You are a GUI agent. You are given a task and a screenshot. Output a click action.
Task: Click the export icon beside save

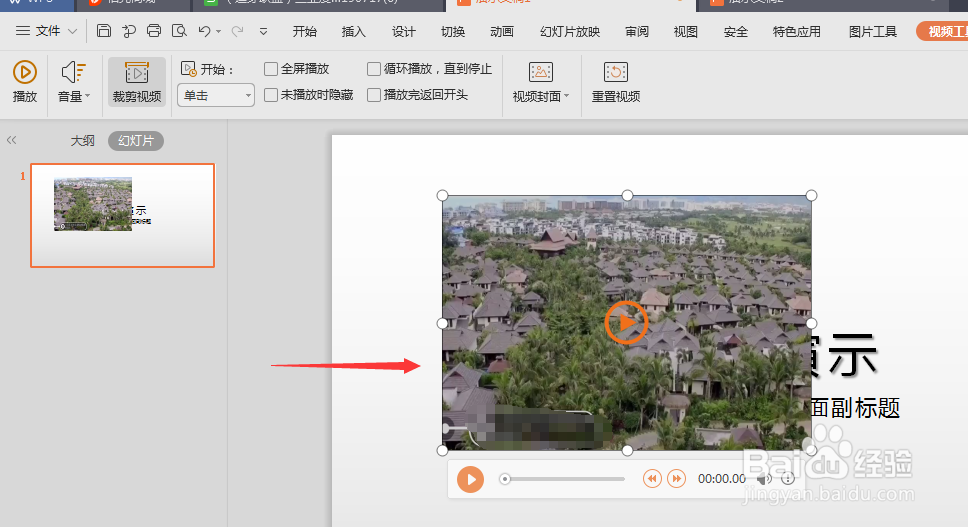tap(129, 31)
